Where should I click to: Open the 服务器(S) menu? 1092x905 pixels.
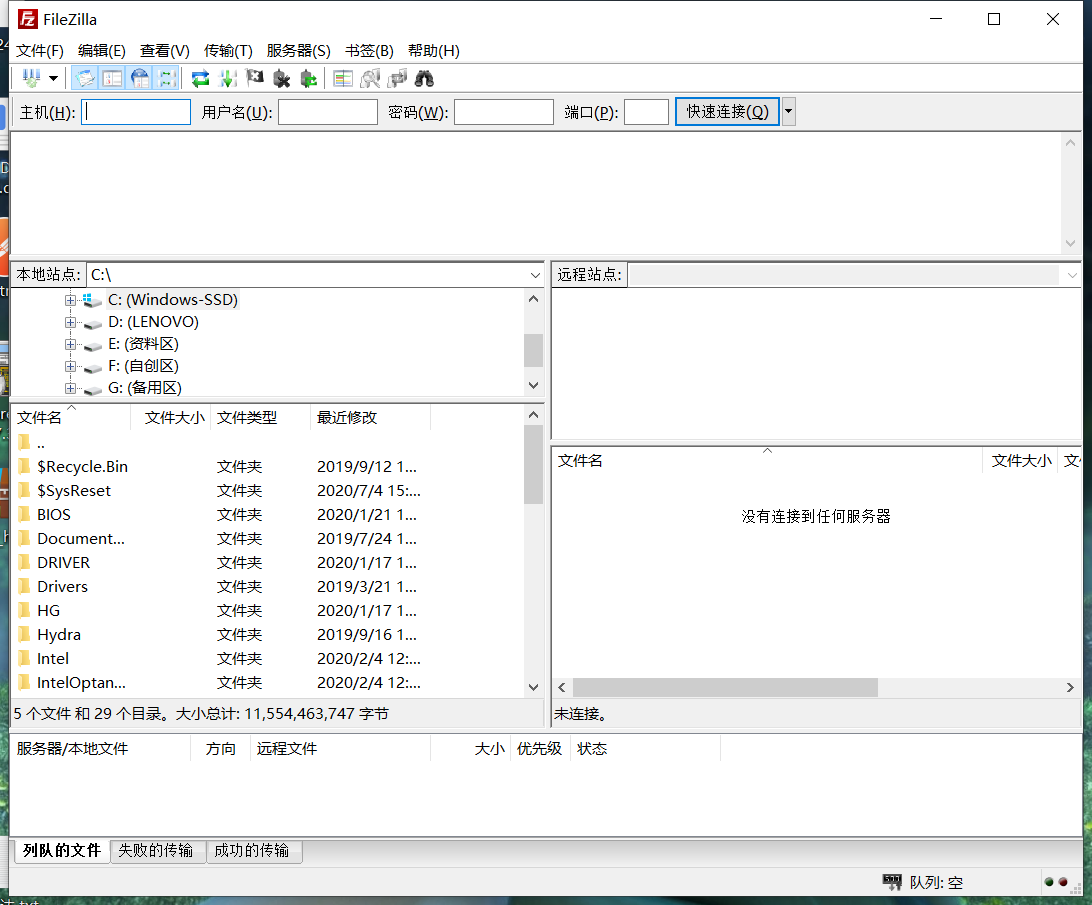tap(298, 51)
